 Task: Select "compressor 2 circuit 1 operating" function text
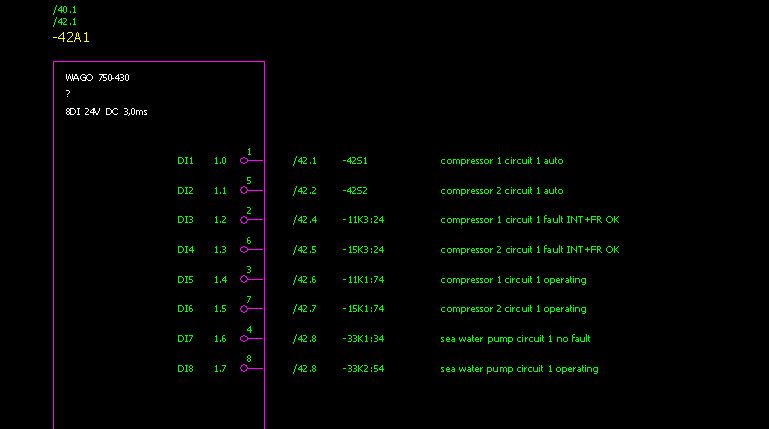click(513, 309)
